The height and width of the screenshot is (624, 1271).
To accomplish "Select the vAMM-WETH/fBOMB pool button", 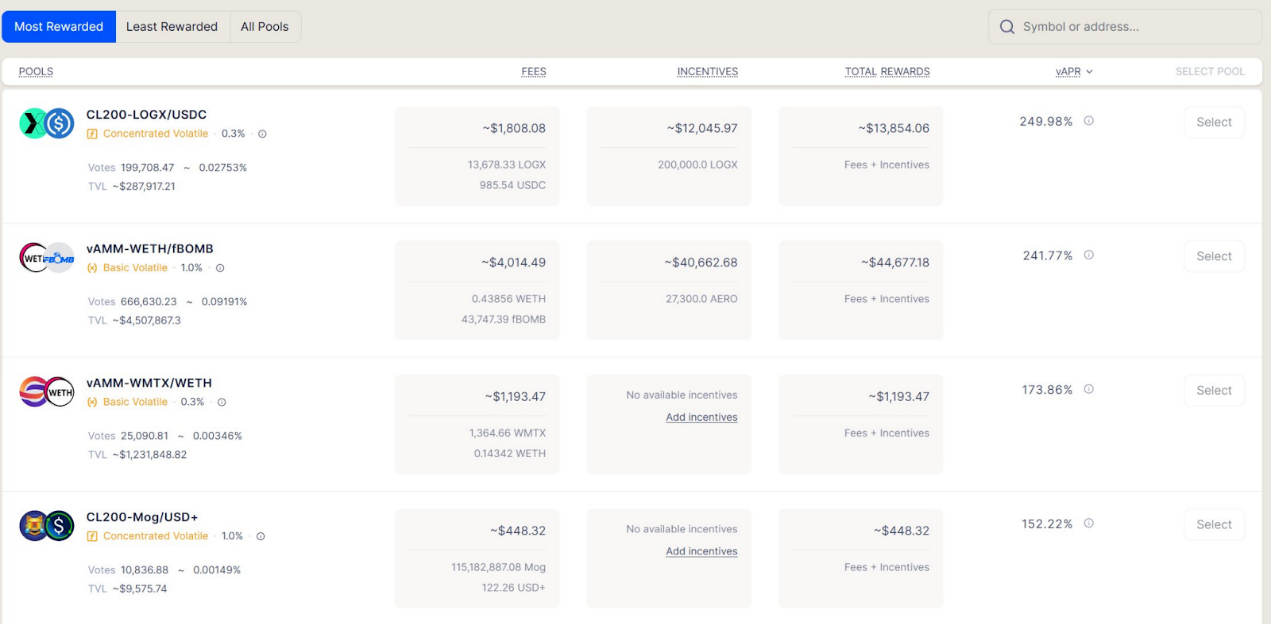I will click(x=1214, y=256).
